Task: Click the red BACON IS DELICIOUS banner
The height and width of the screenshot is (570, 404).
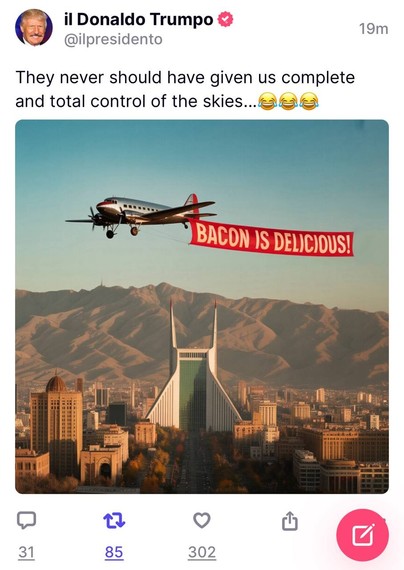Action: click(271, 238)
